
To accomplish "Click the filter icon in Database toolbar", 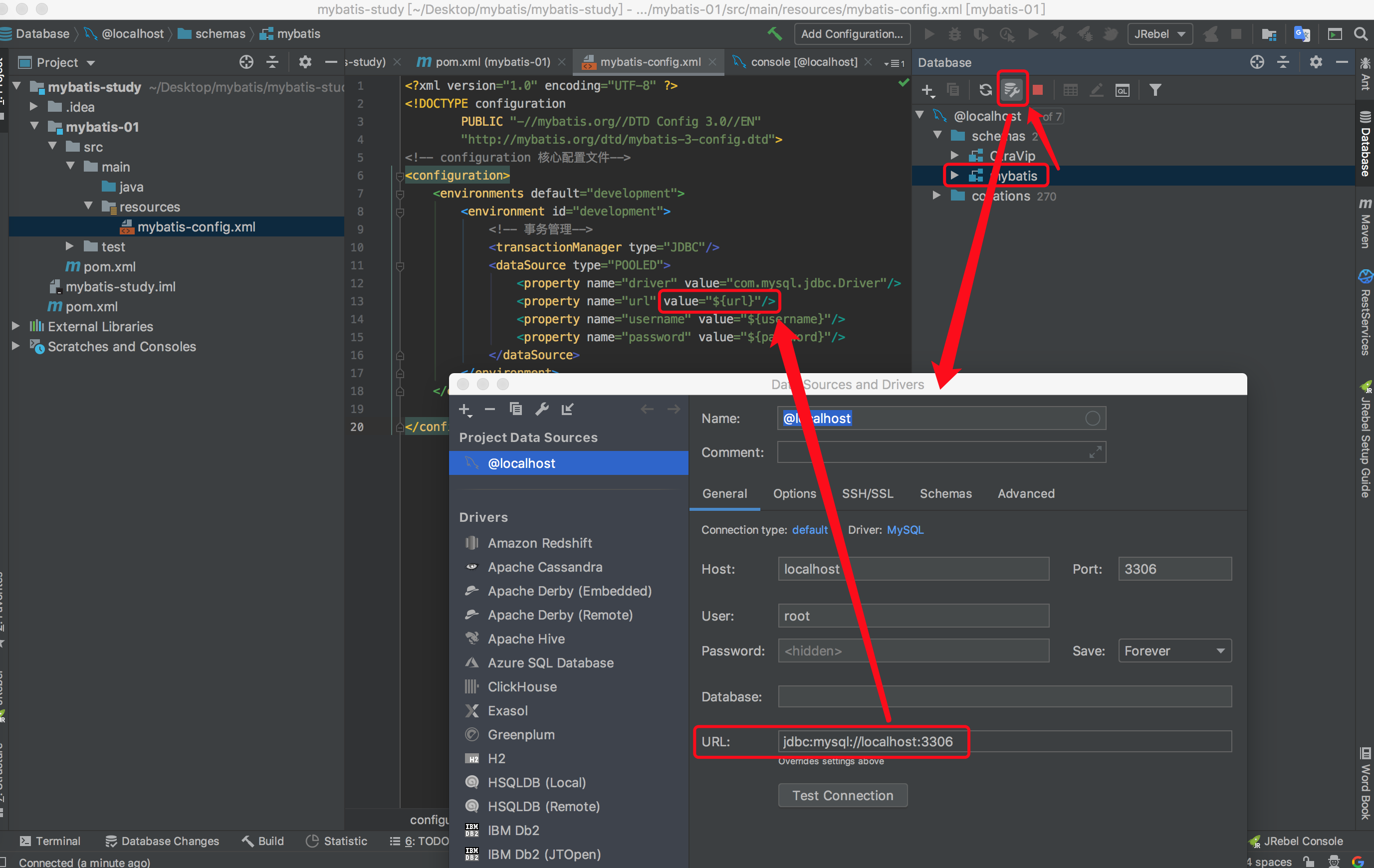I will [x=1155, y=90].
